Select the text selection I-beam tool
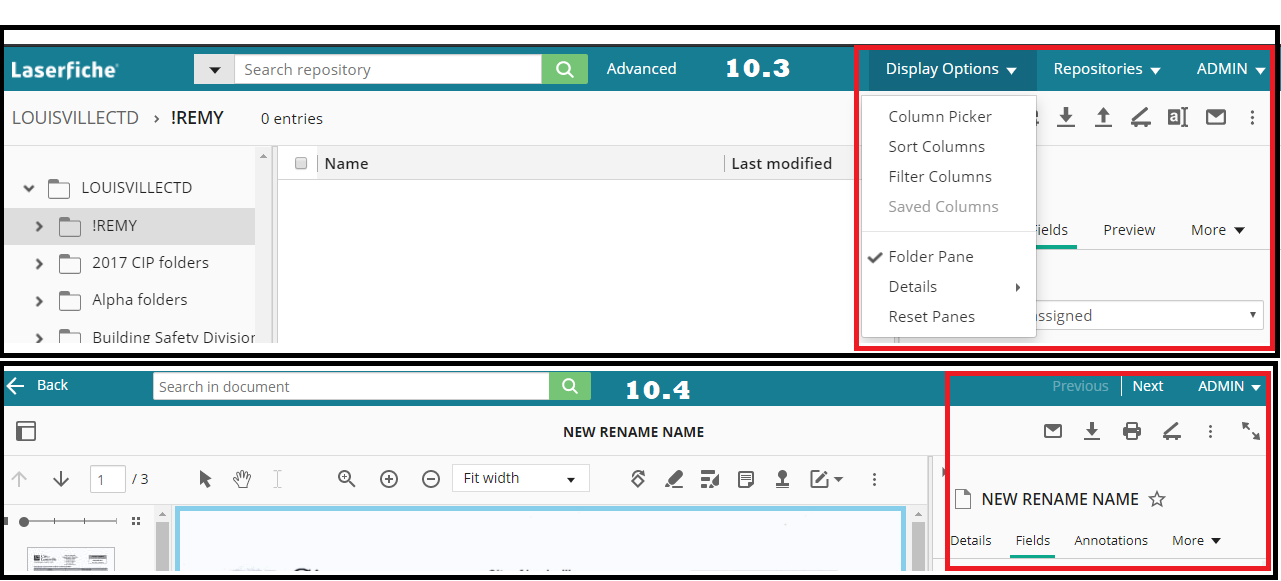Screen dimensions: 1281x581 pos(277,479)
